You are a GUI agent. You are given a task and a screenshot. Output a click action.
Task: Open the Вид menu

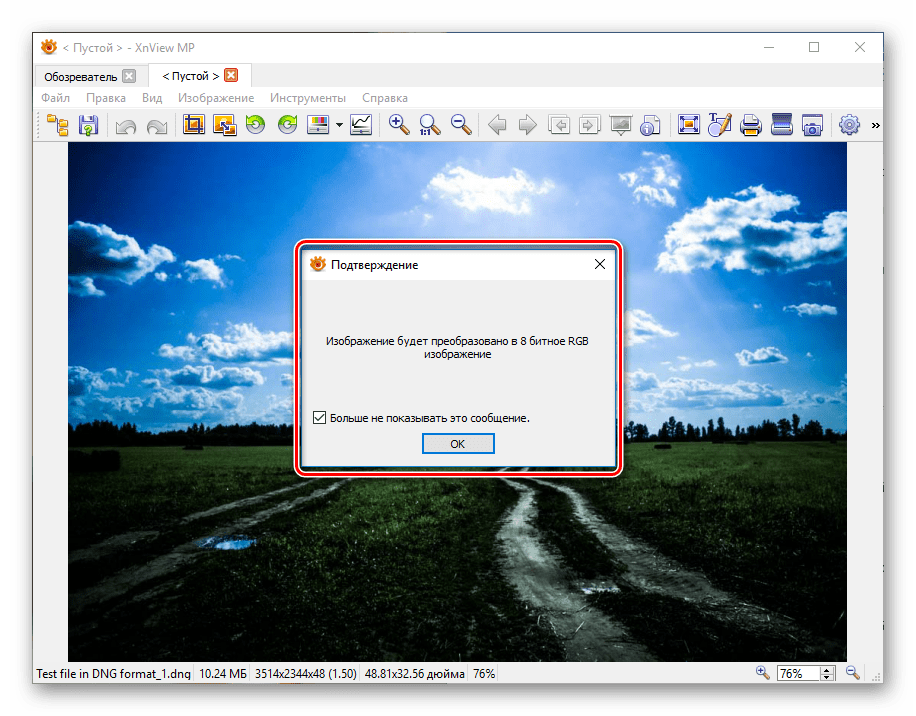[x=152, y=98]
